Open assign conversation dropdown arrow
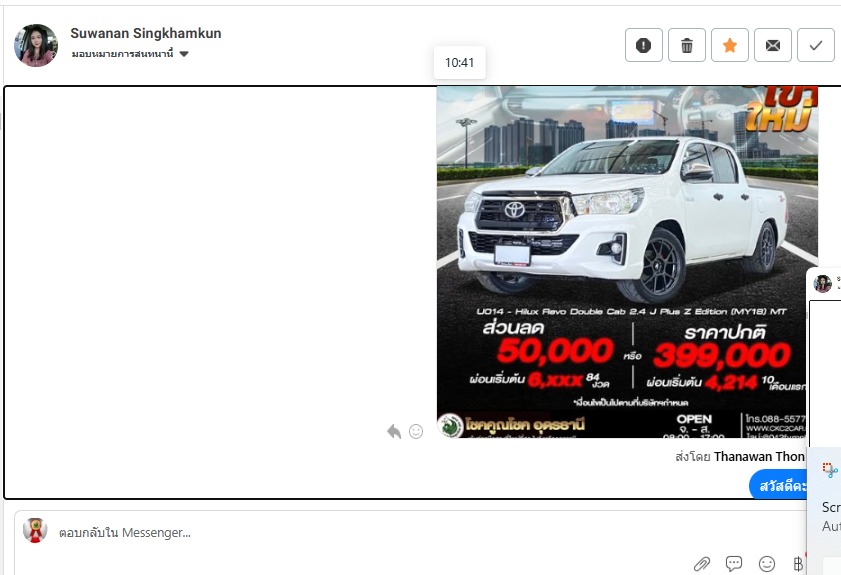 tap(184, 54)
